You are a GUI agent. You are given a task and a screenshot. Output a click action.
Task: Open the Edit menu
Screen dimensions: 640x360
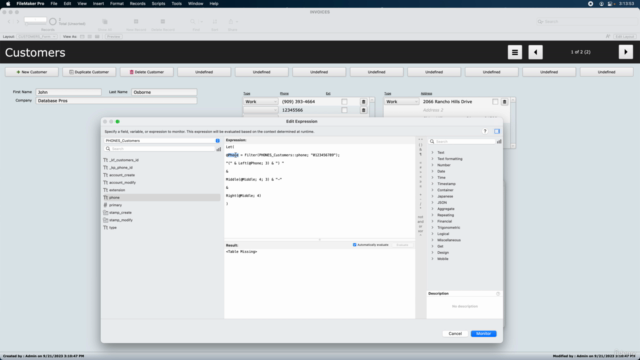pyautogui.click(x=67, y=4)
